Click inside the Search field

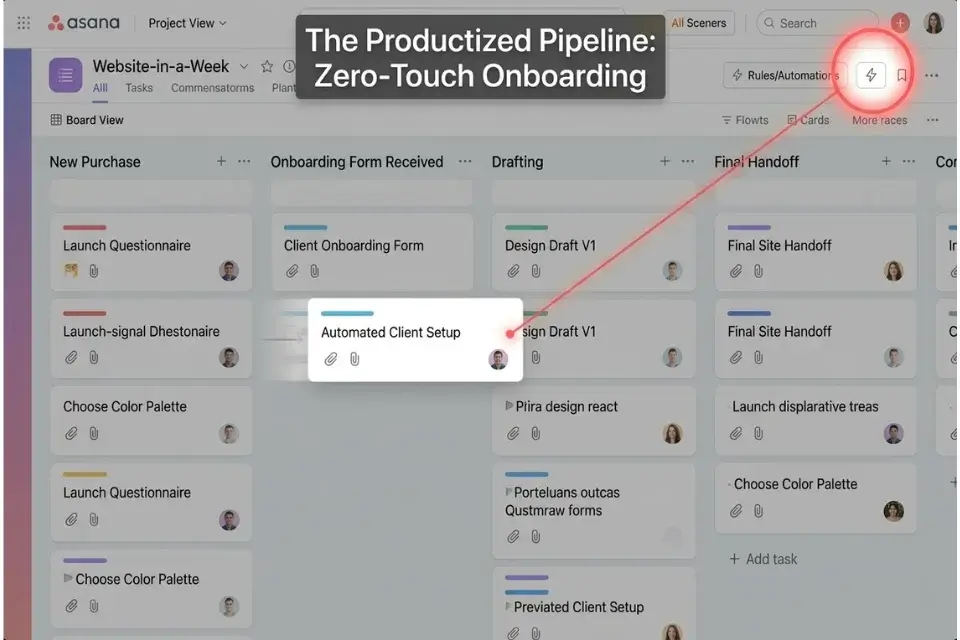click(x=820, y=22)
